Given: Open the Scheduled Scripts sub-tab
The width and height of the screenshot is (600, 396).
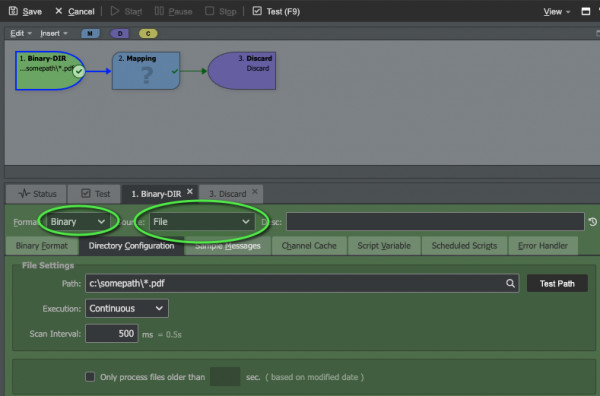Looking at the screenshot, I should pyautogui.click(x=464, y=246).
